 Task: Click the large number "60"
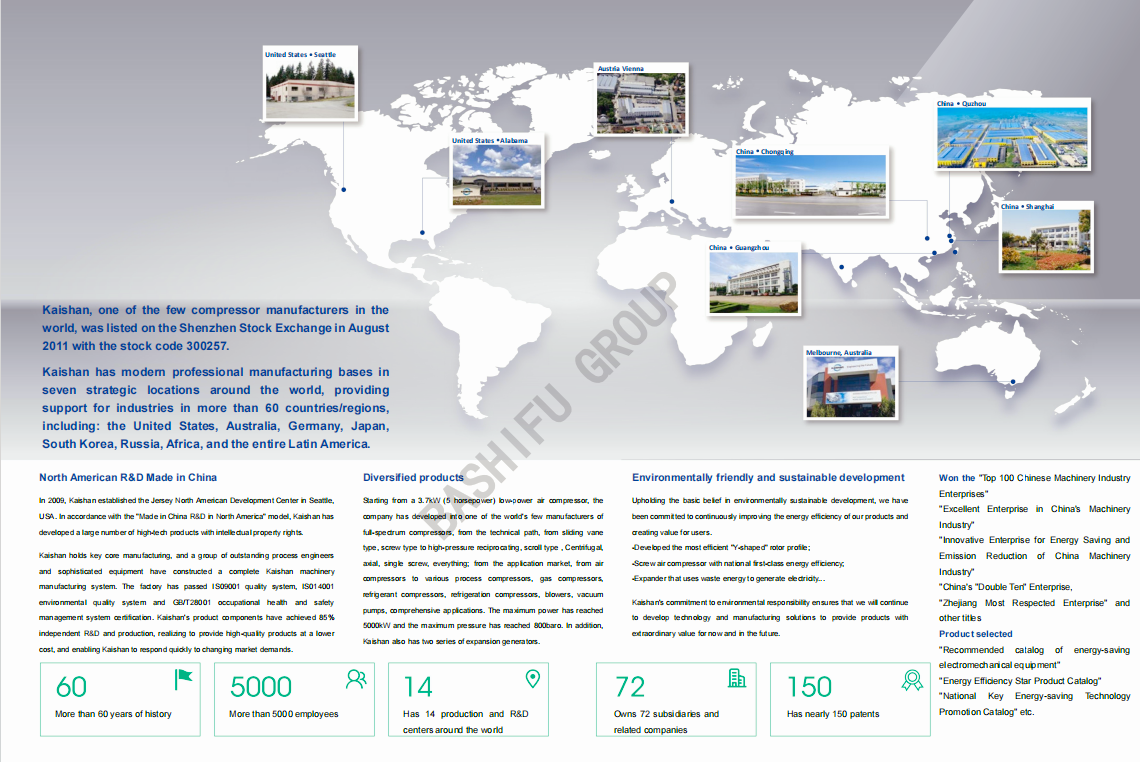71,687
